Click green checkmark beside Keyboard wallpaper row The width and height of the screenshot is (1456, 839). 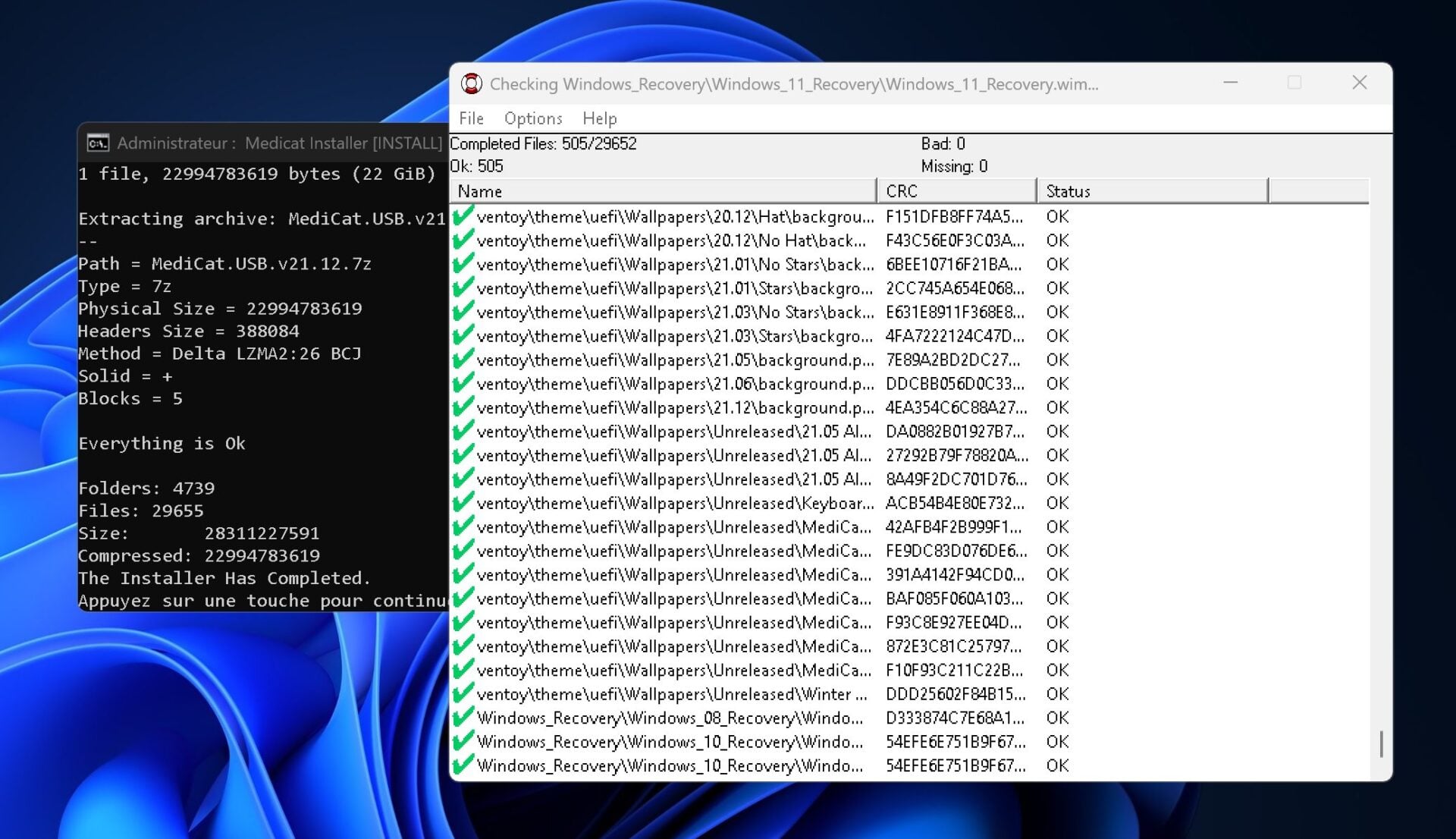tap(463, 503)
